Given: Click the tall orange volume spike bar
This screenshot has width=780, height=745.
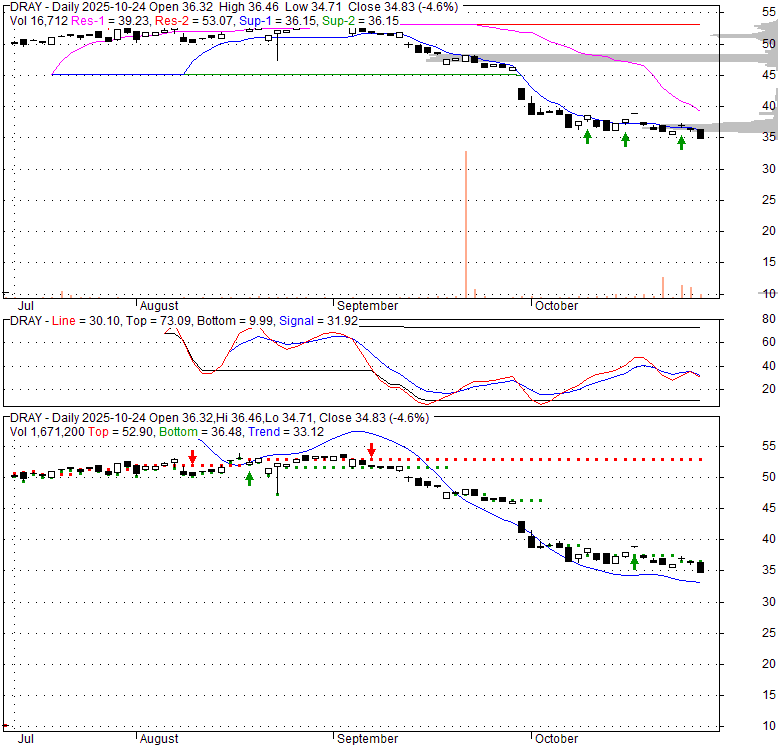Looking at the screenshot, I should (x=466, y=222).
